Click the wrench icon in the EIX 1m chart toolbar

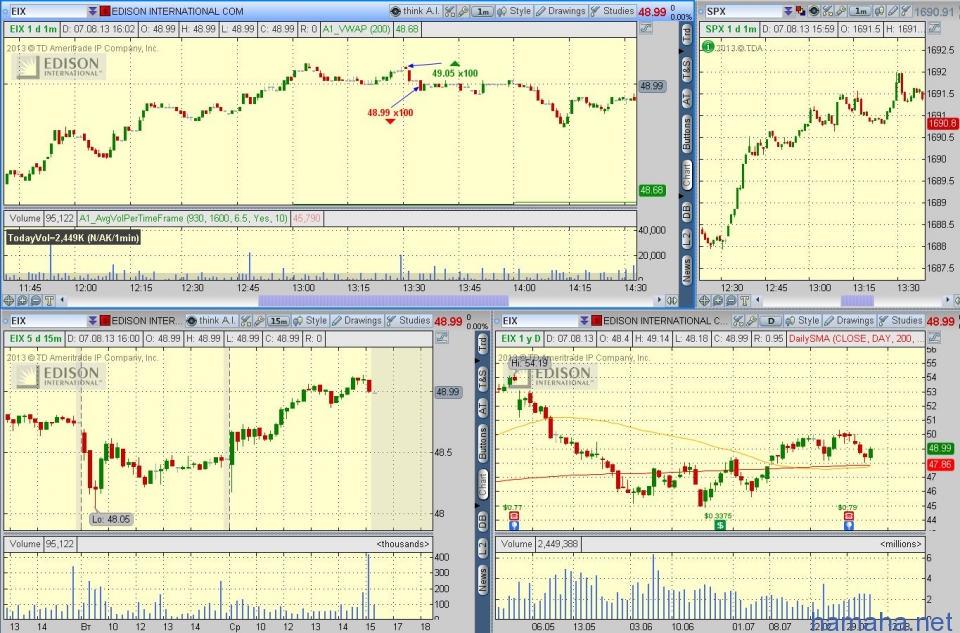(463, 11)
